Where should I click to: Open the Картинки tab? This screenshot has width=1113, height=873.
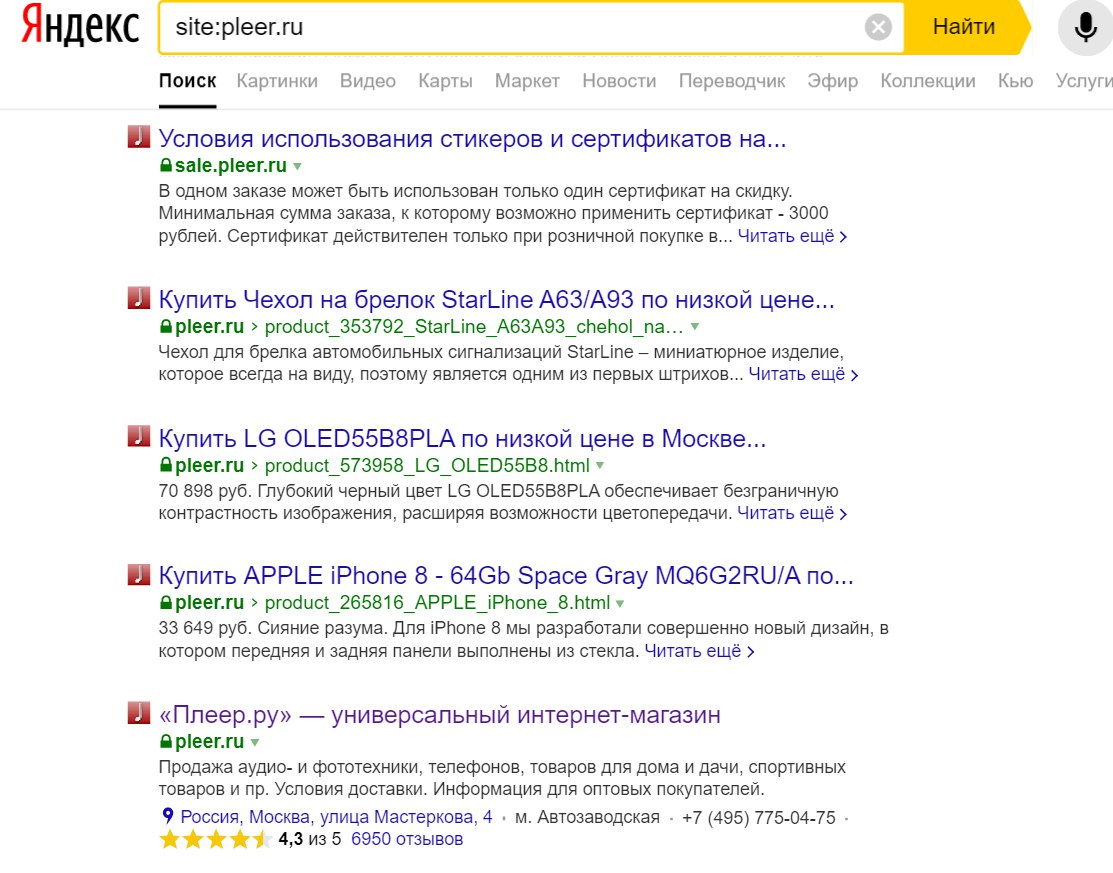[x=277, y=81]
